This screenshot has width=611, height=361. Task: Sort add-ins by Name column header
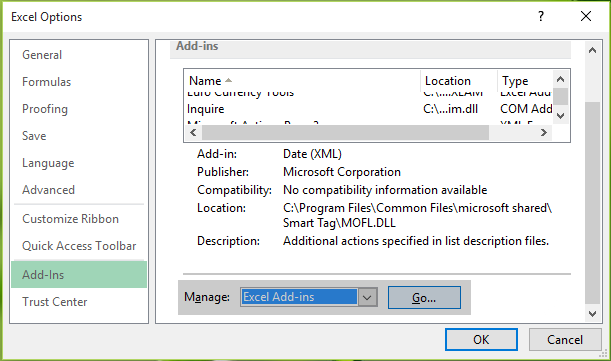tap(302, 81)
